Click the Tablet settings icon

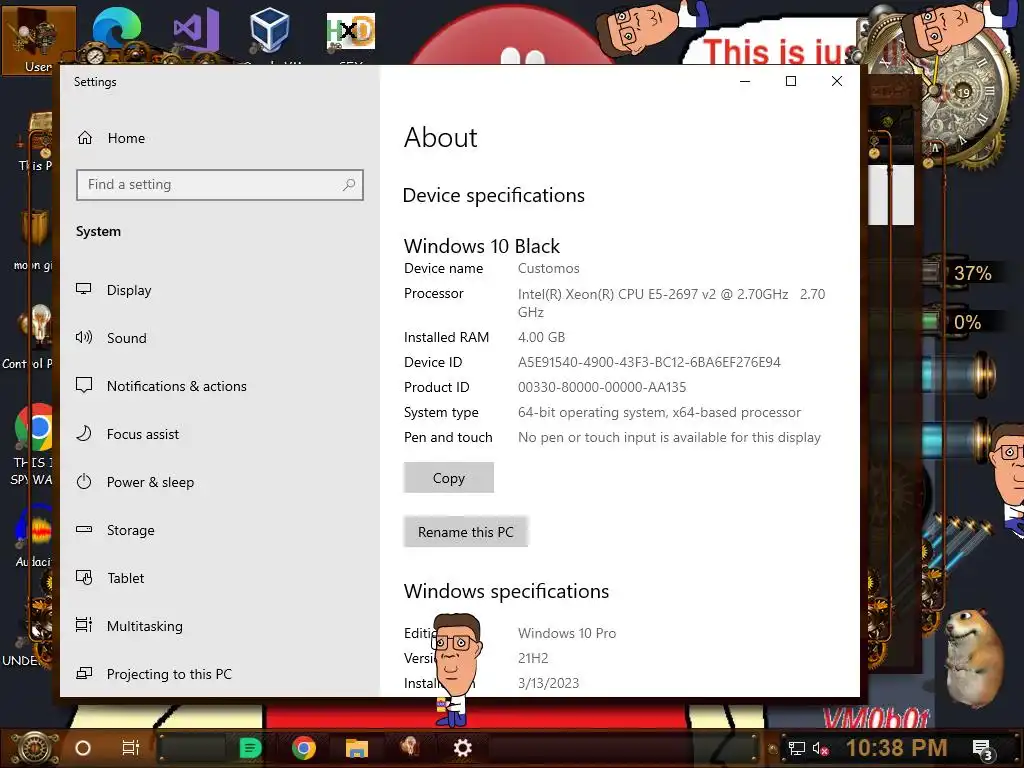pos(84,578)
